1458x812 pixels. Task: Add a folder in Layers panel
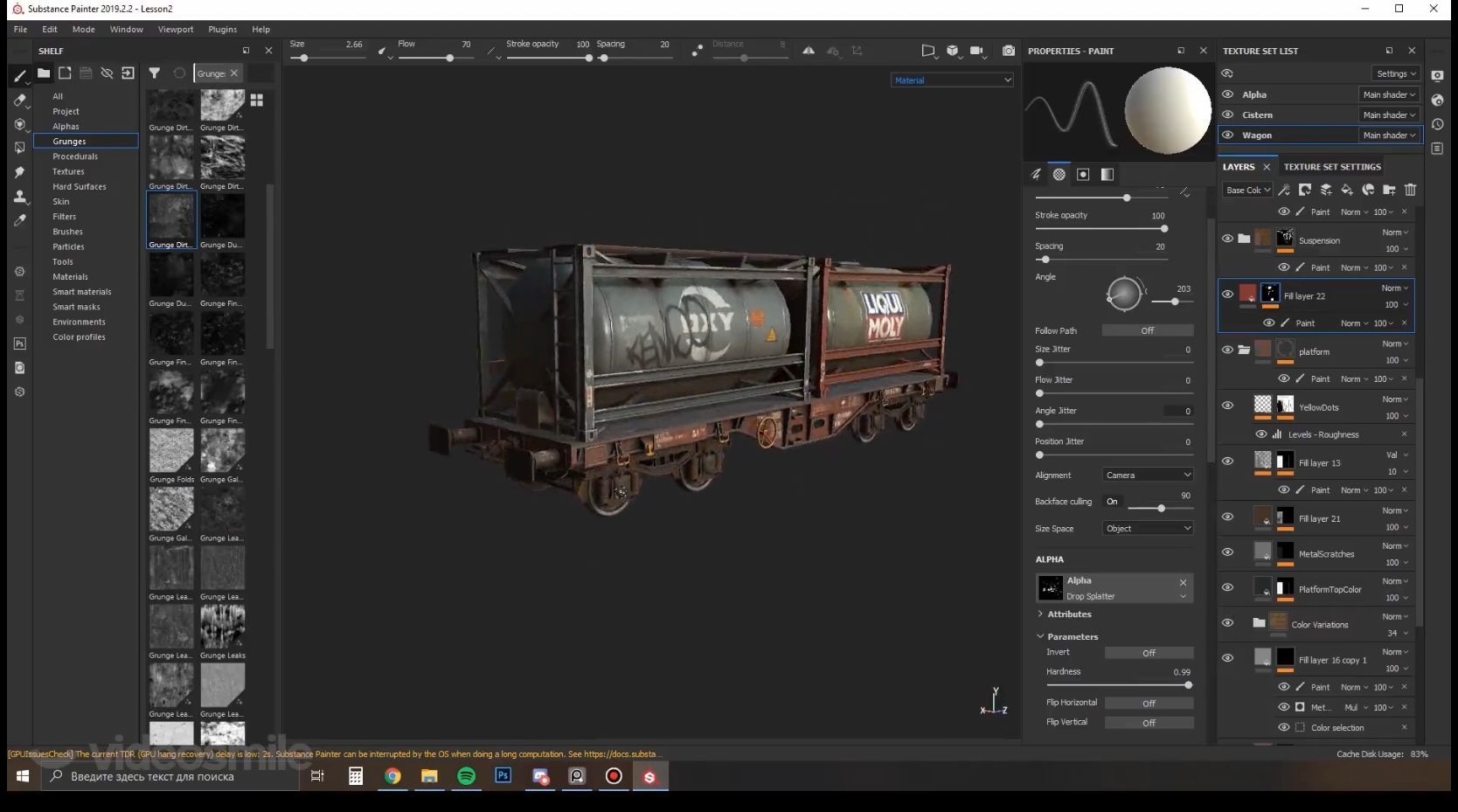[1389, 190]
